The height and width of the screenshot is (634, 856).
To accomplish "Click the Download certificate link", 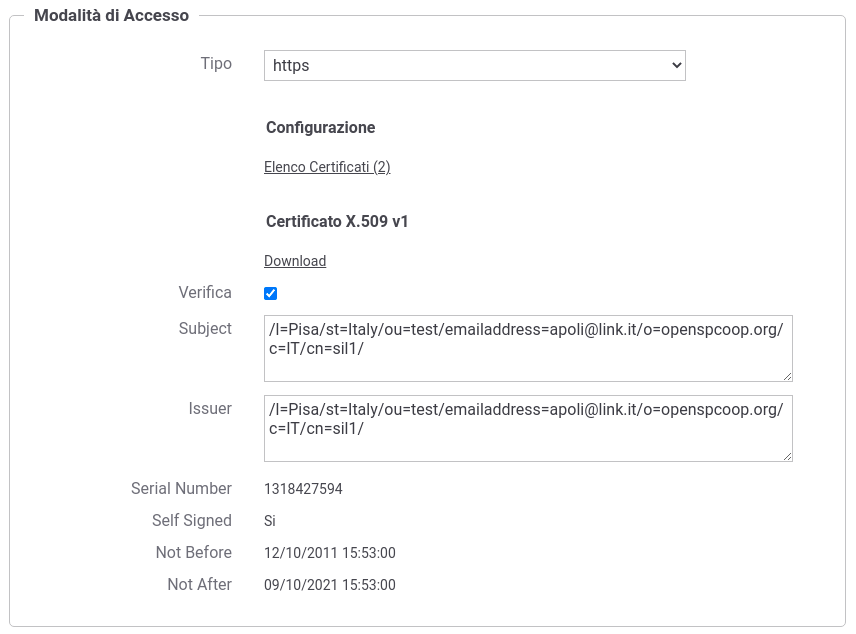I will click(295, 261).
